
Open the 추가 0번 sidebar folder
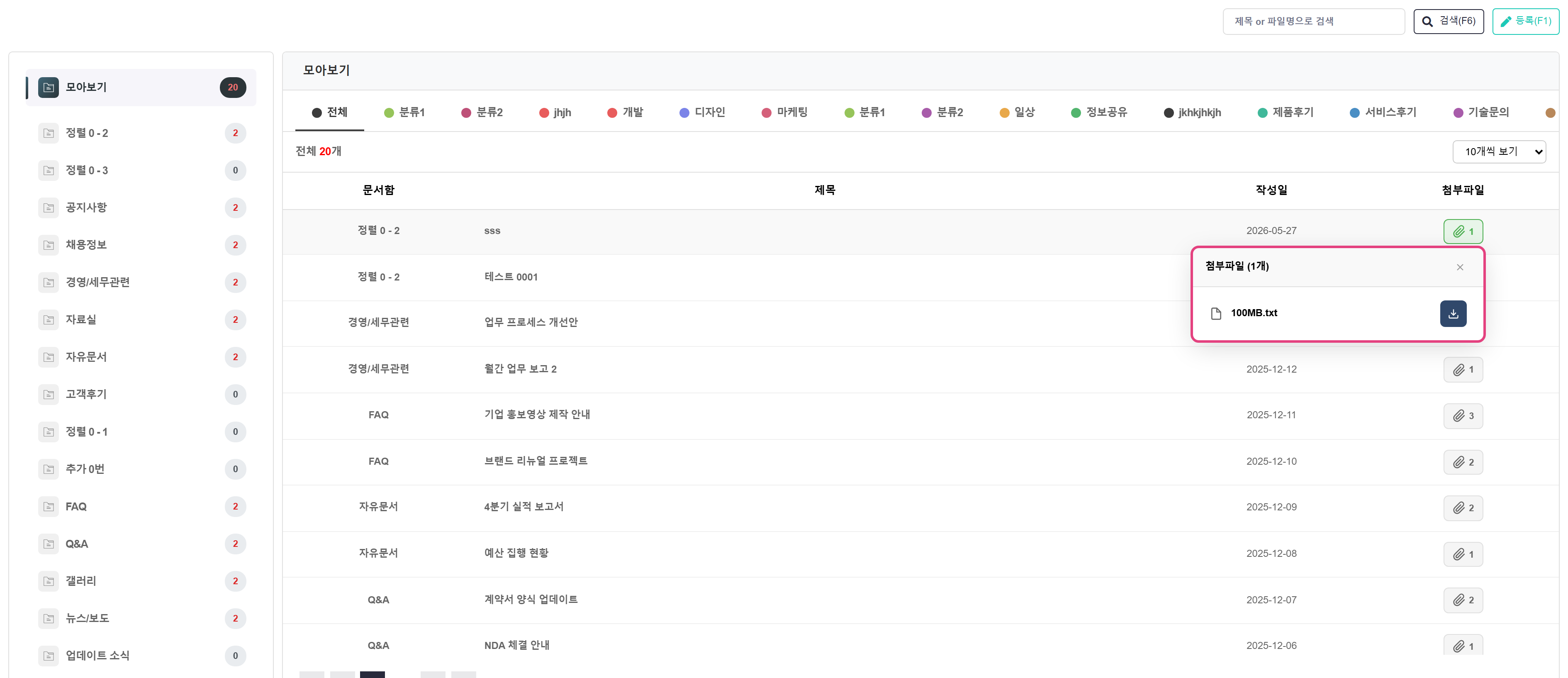pos(141,469)
